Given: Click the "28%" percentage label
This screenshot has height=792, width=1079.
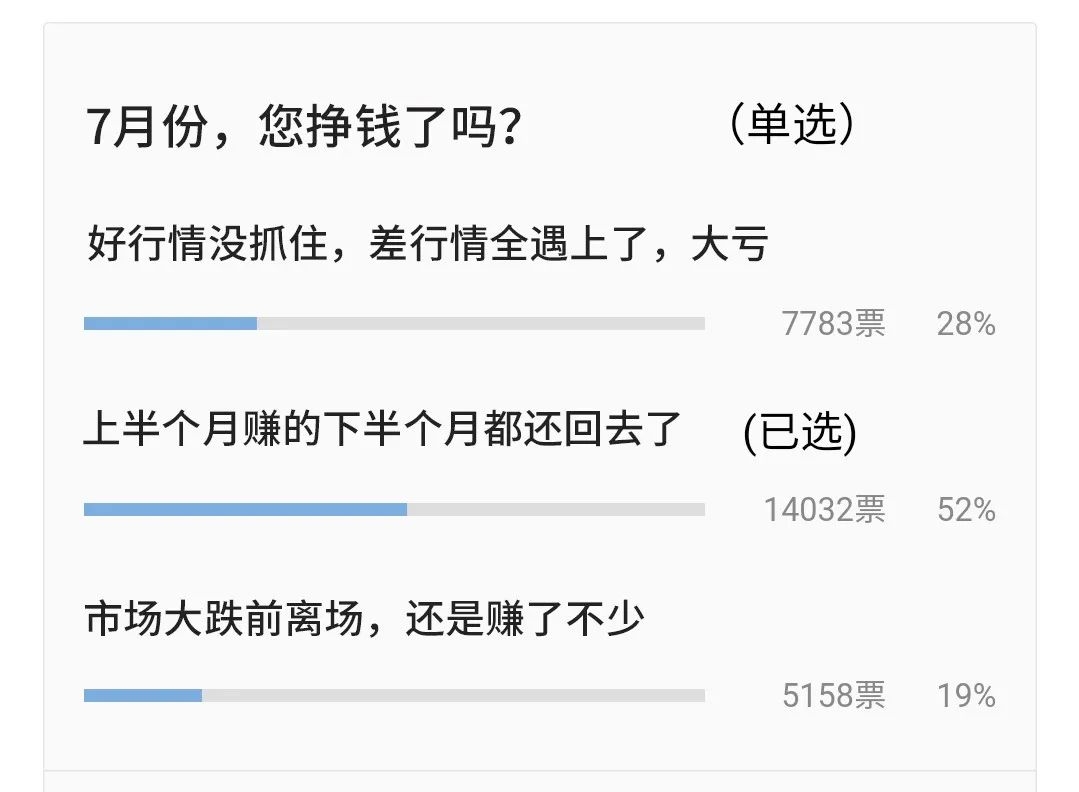Looking at the screenshot, I should pyautogui.click(x=965, y=324).
